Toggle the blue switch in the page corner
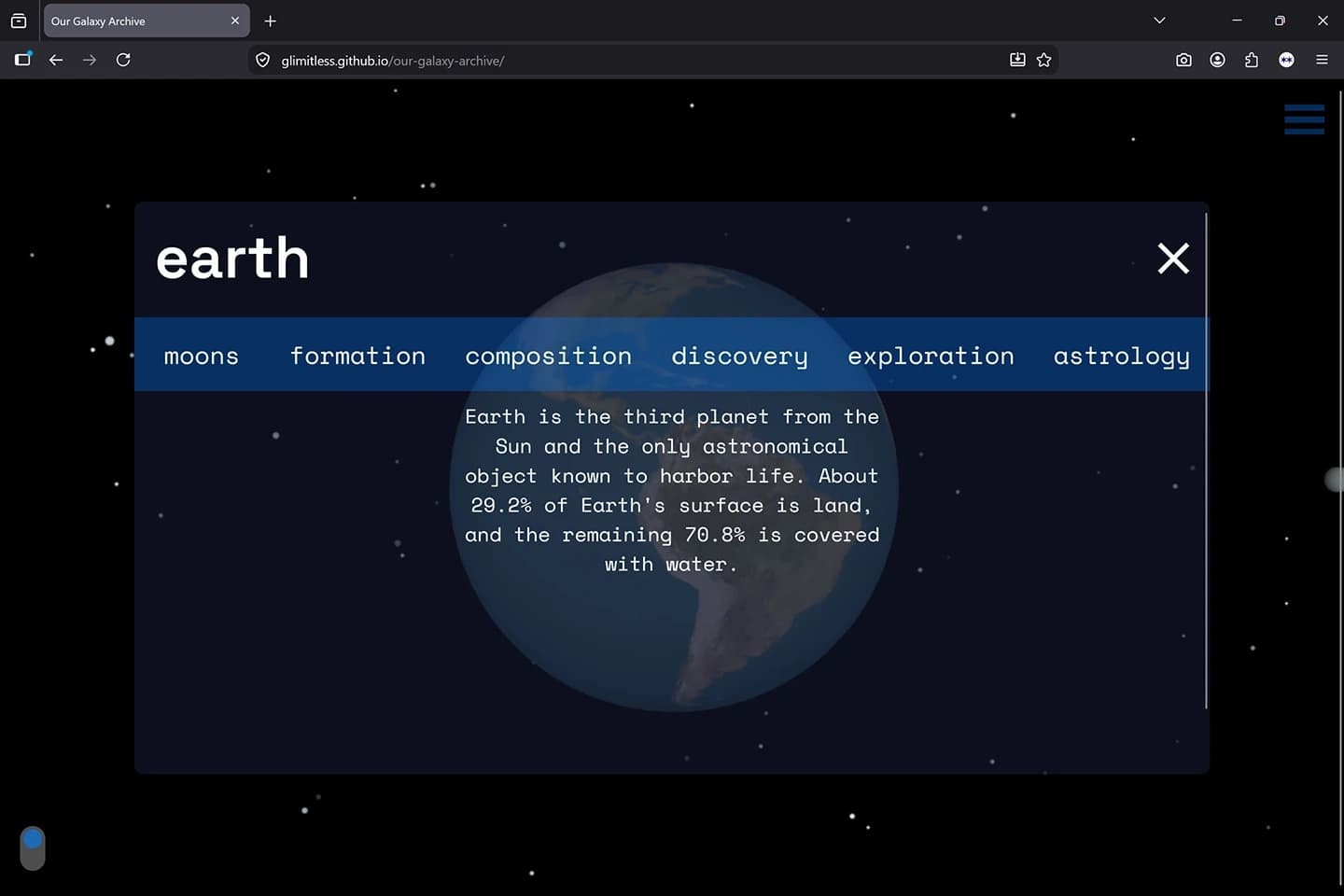1344x896 pixels. coord(33,847)
